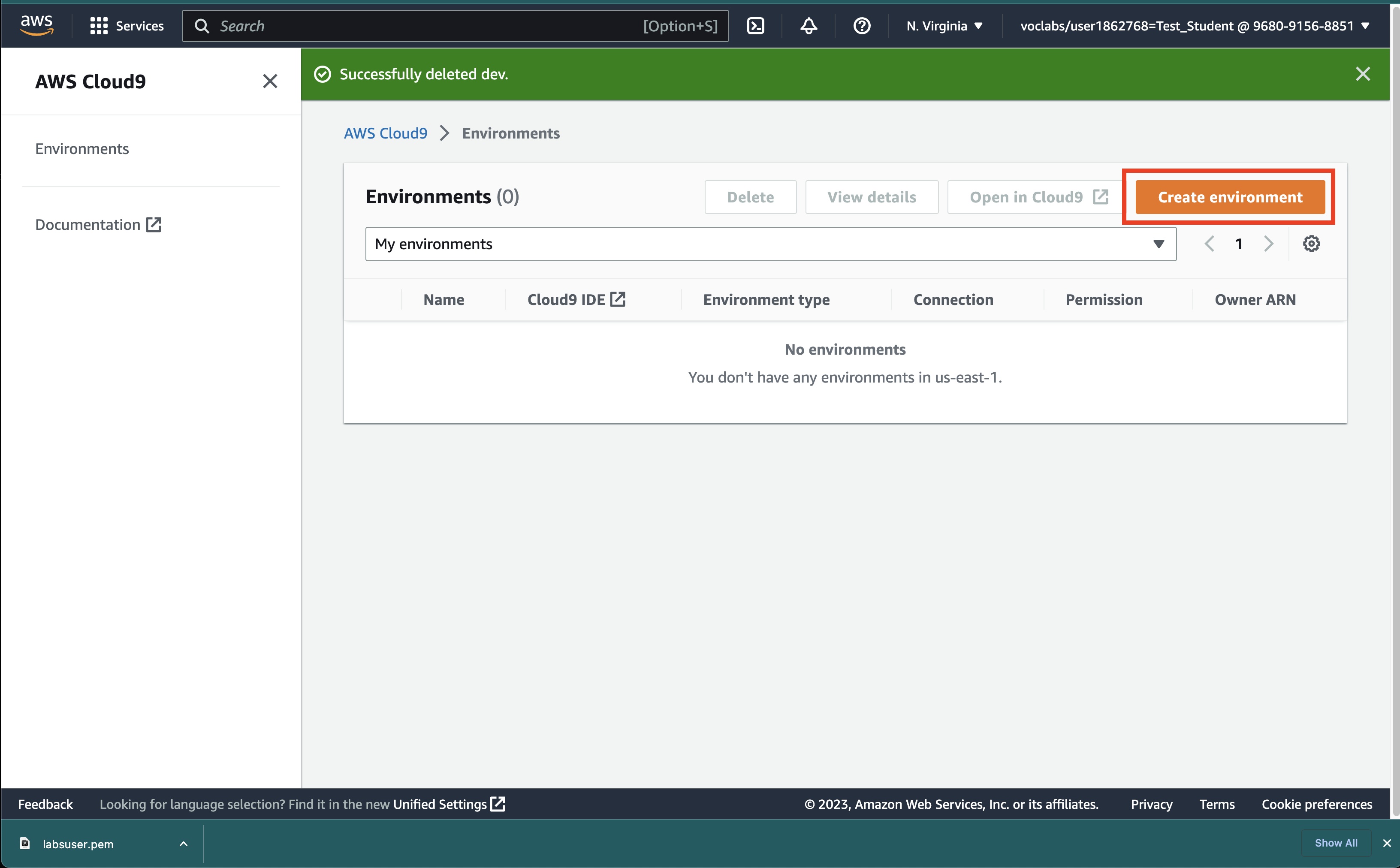Image resolution: width=1400 pixels, height=868 pixels.
Task: Click the success checkmark icon in banner
Action: [323, 74]
